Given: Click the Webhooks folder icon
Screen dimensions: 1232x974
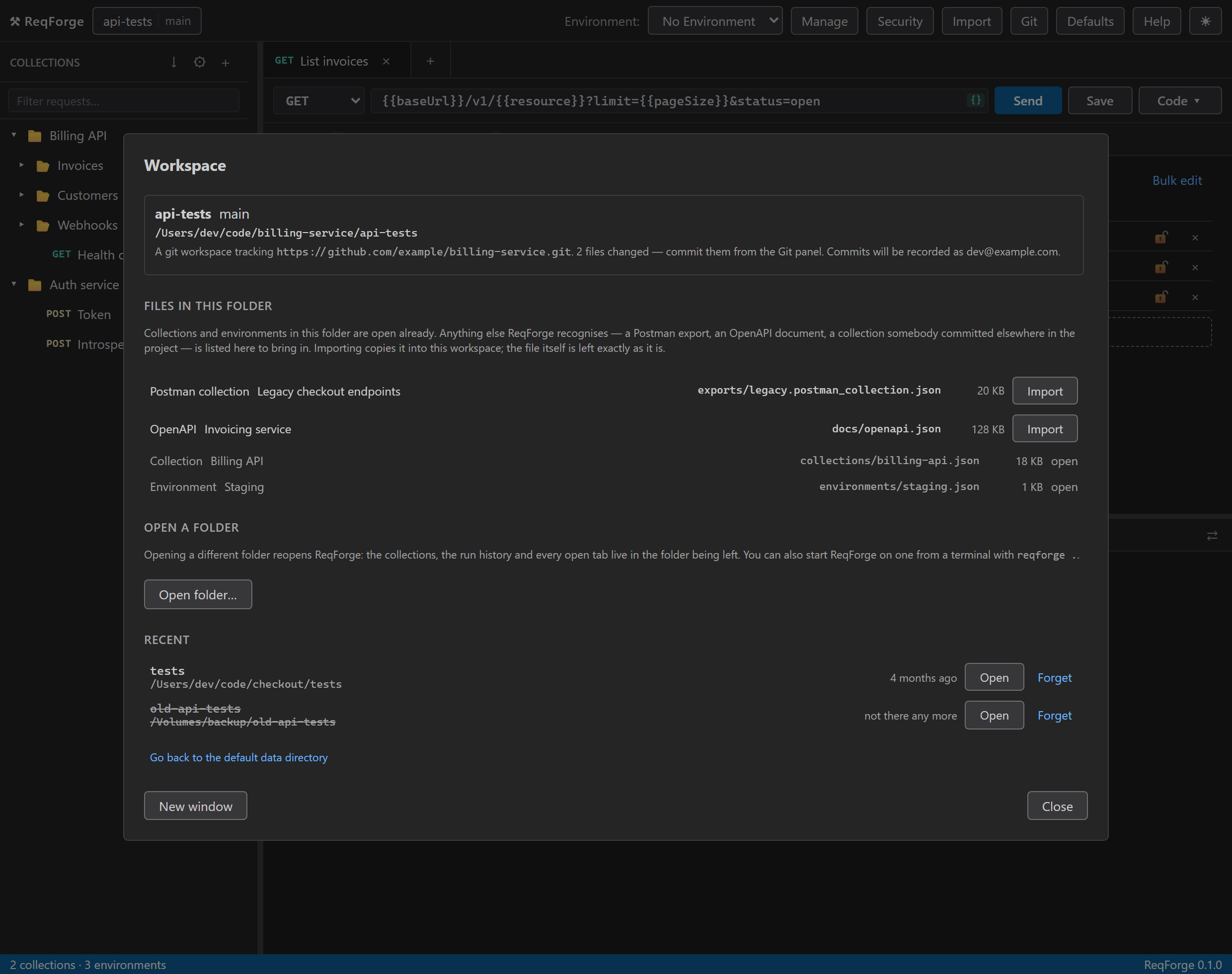Looking at the screenshot, I should (x=43, y=225).
